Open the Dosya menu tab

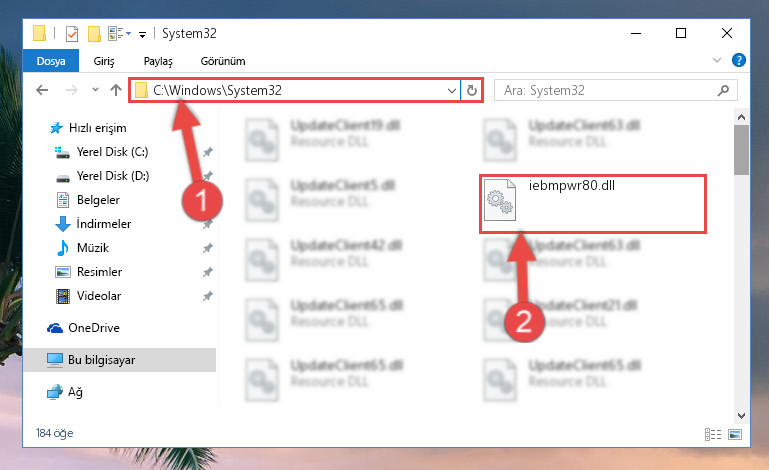click(51, 61)
